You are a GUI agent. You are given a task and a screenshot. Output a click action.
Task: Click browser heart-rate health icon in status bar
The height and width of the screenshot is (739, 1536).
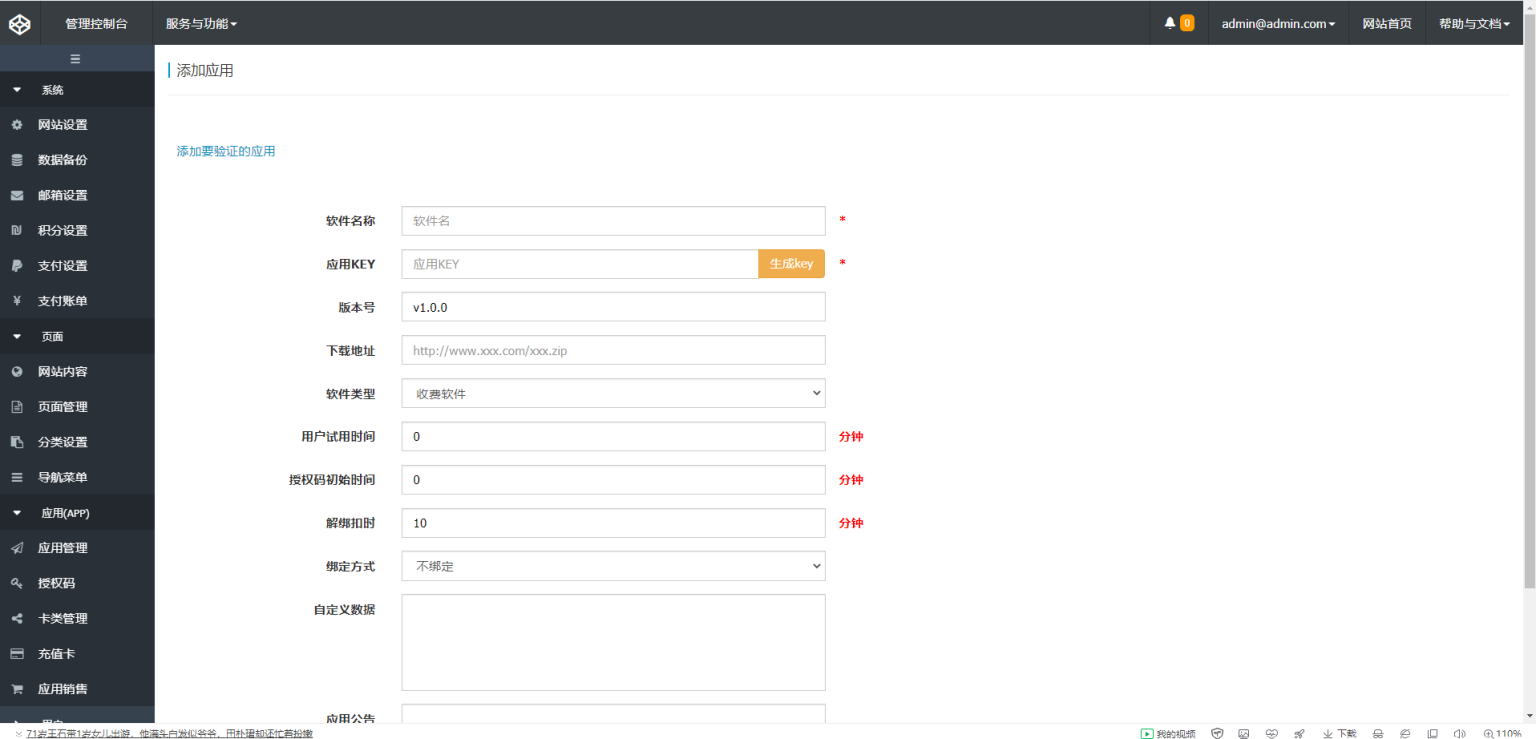(x=1272, y=733)
